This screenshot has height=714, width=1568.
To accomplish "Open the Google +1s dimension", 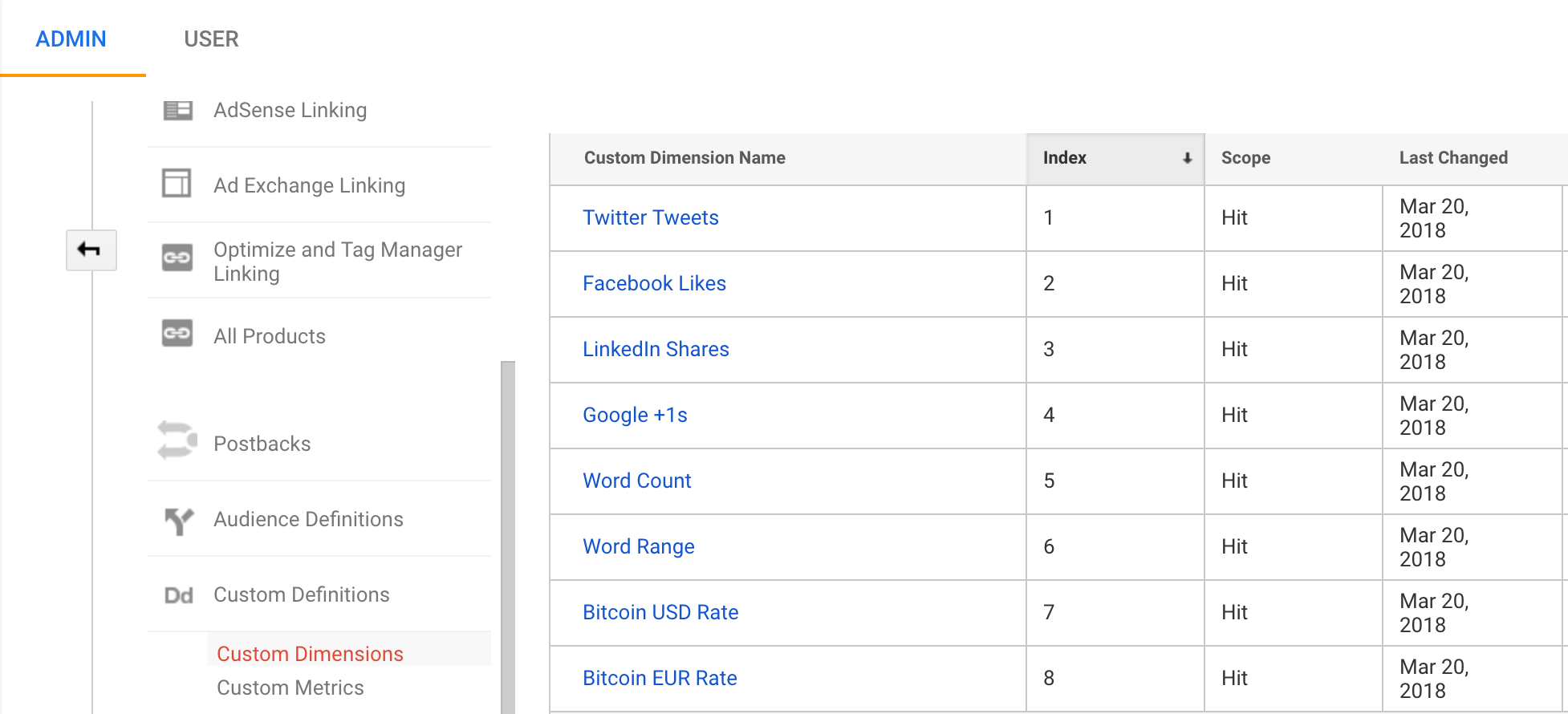I will 635,415.
